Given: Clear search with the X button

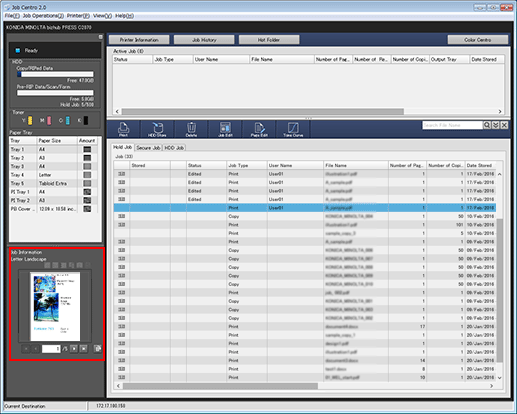Looking at the screenshot, I should (504, 125).
